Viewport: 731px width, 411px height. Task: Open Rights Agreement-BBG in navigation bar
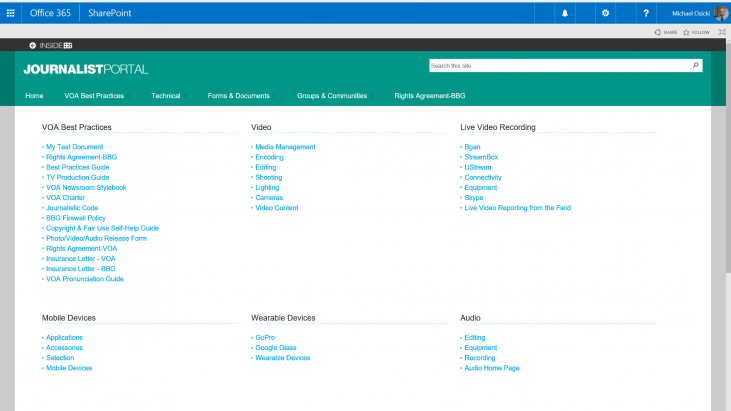click(429, 96)
